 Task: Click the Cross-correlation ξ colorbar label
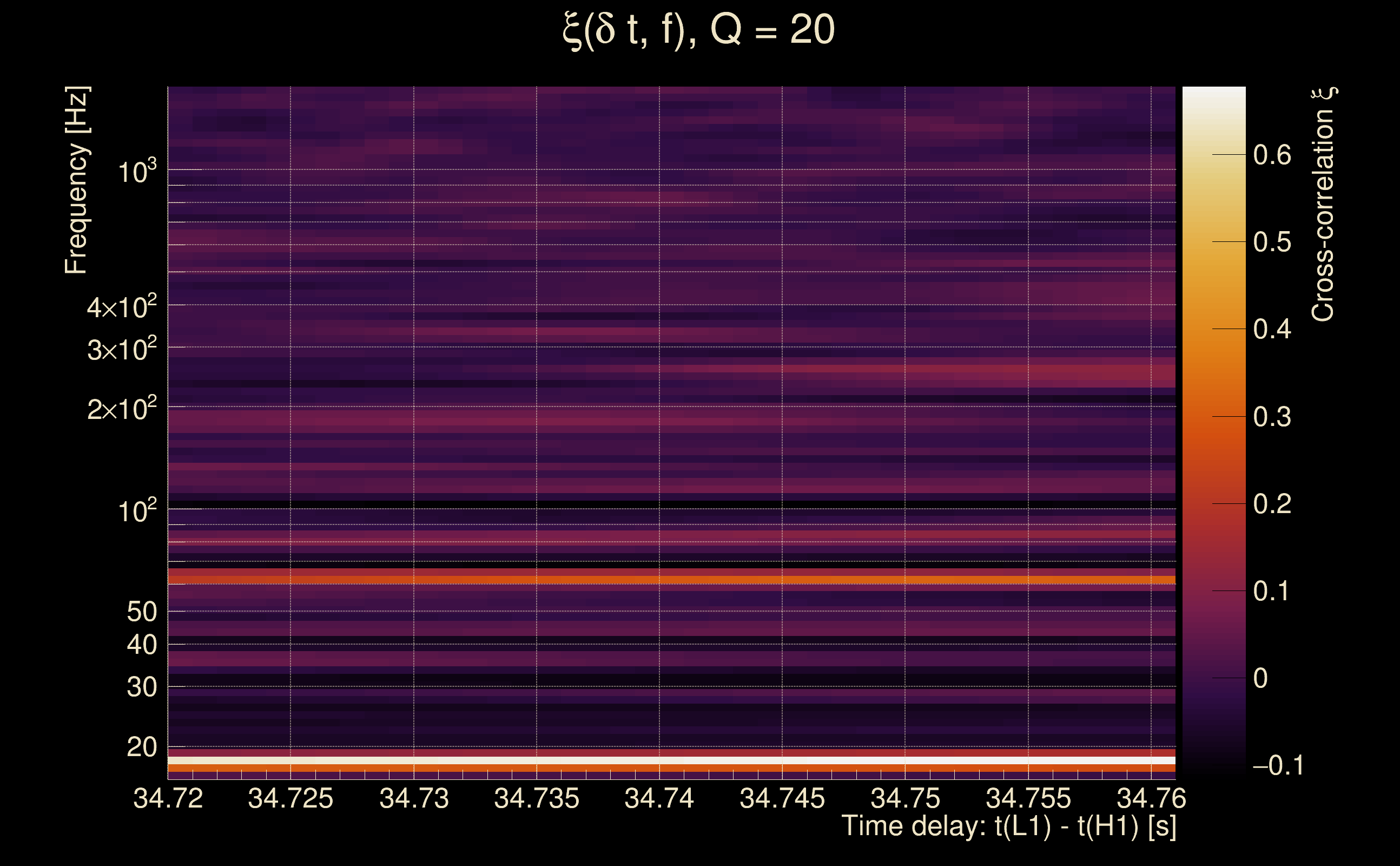[x=1324, y=205]
